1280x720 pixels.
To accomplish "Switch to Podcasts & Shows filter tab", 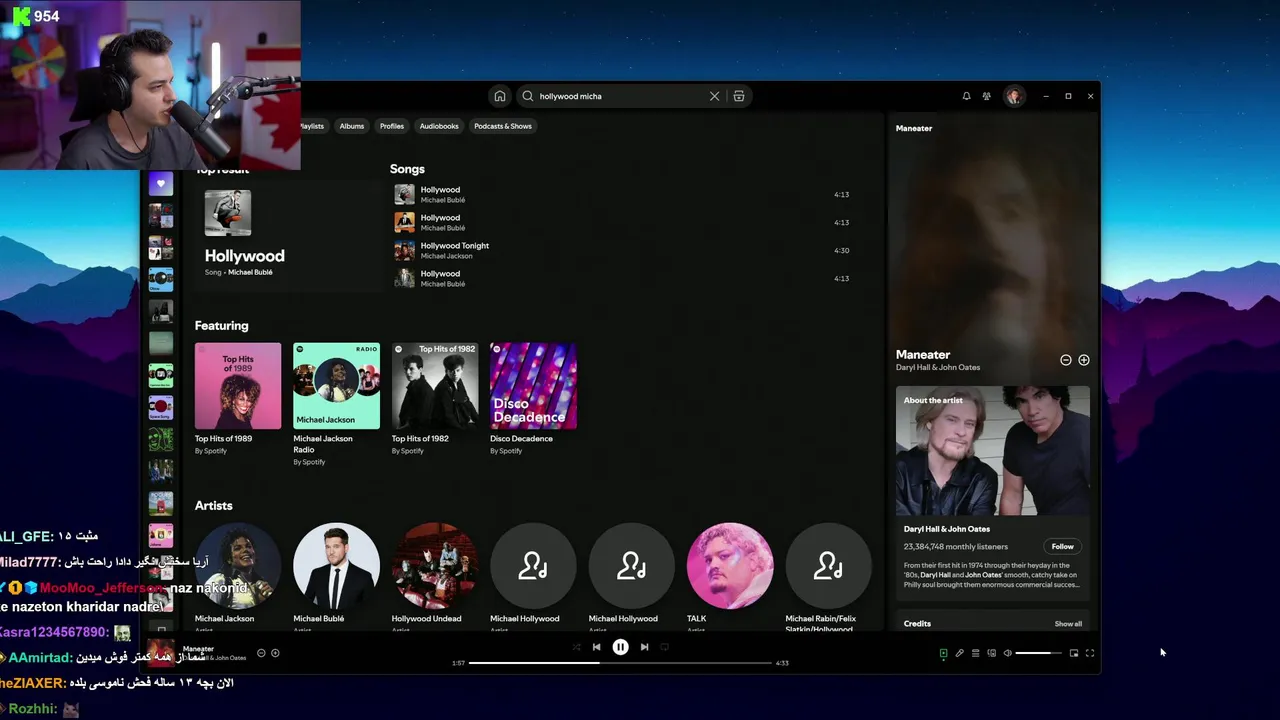I will pos(503,126).
